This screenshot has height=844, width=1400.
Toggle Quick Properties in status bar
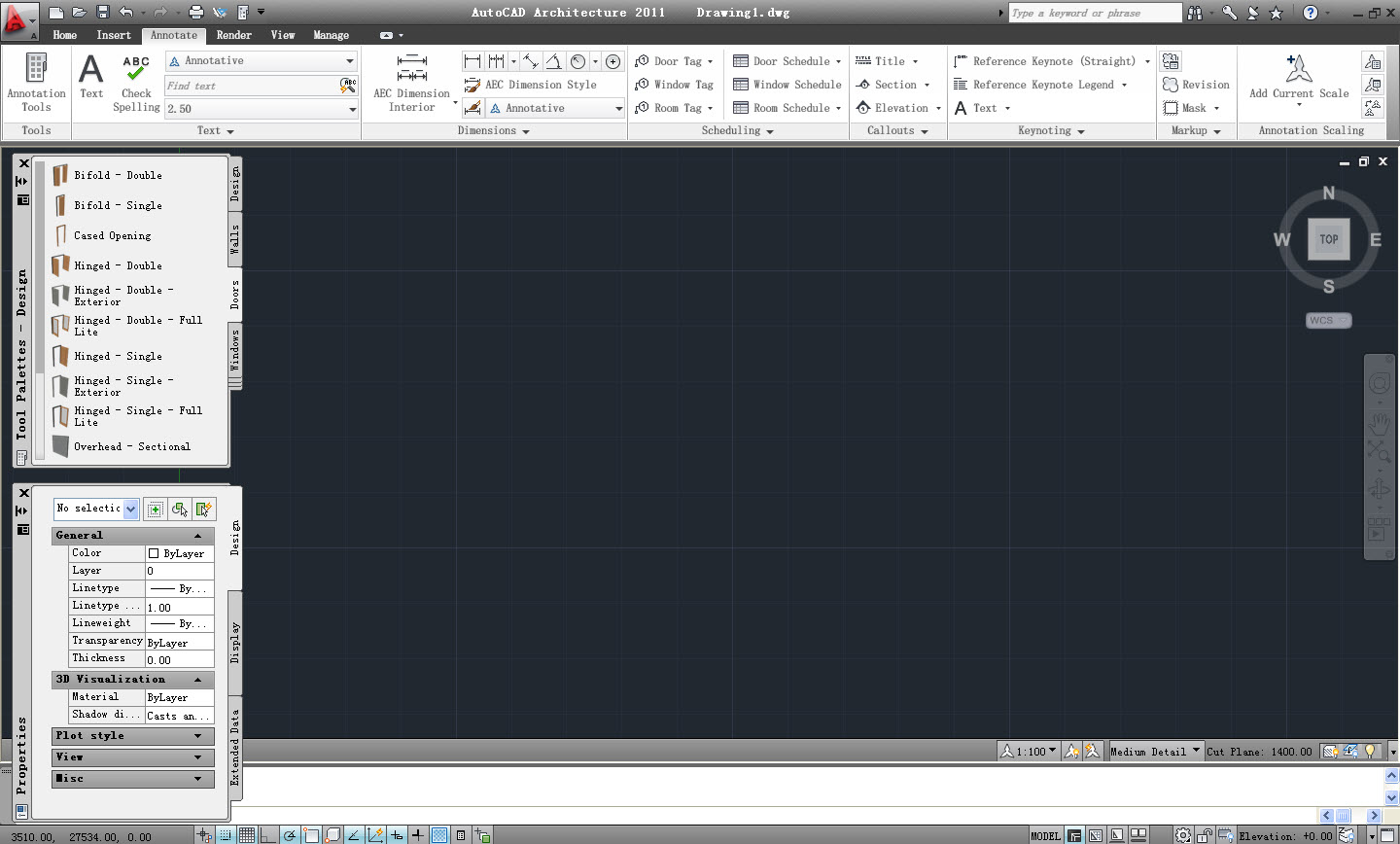point(461,835)
